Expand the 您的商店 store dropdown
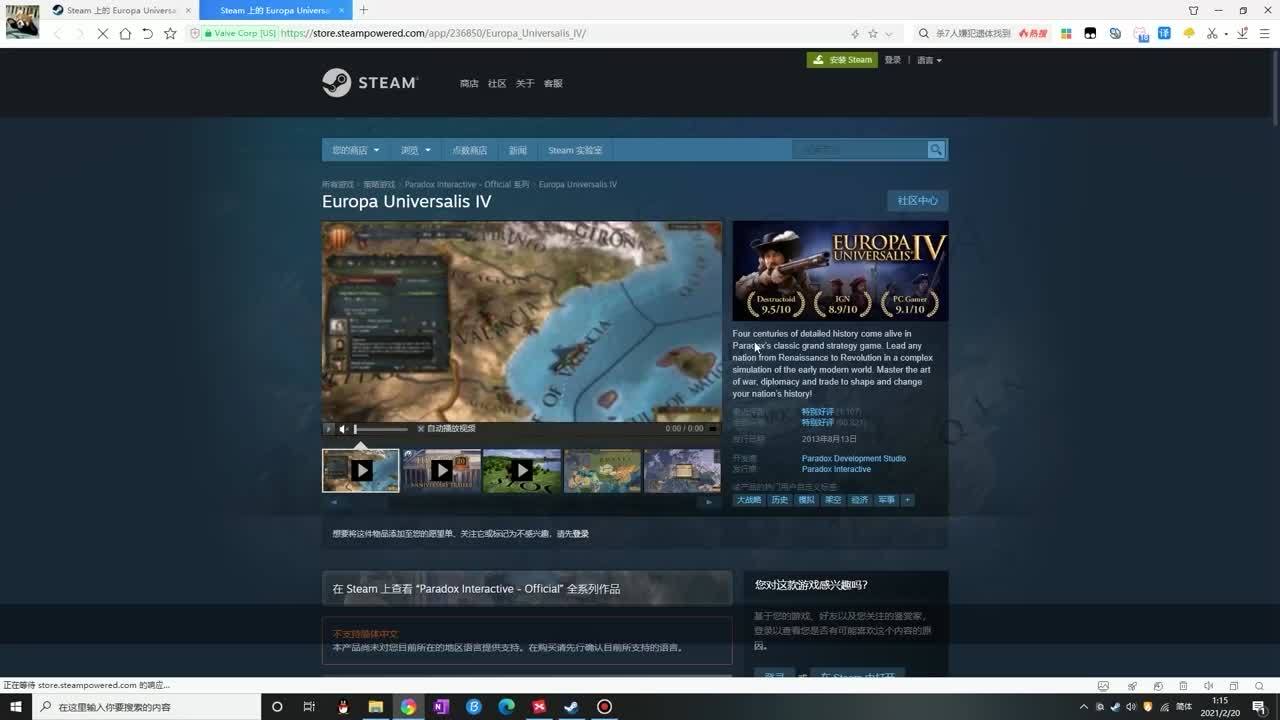 pos(356,150)
